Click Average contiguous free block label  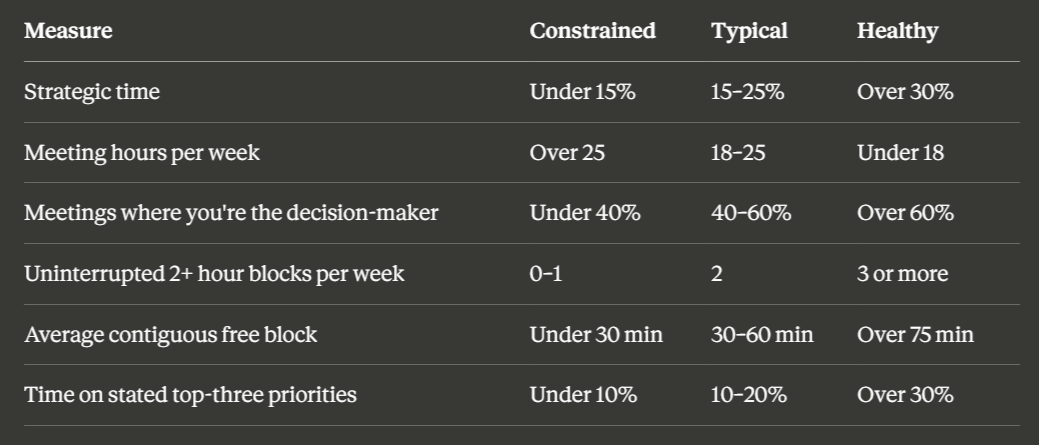pyautogui.click(x=171, y=335)
